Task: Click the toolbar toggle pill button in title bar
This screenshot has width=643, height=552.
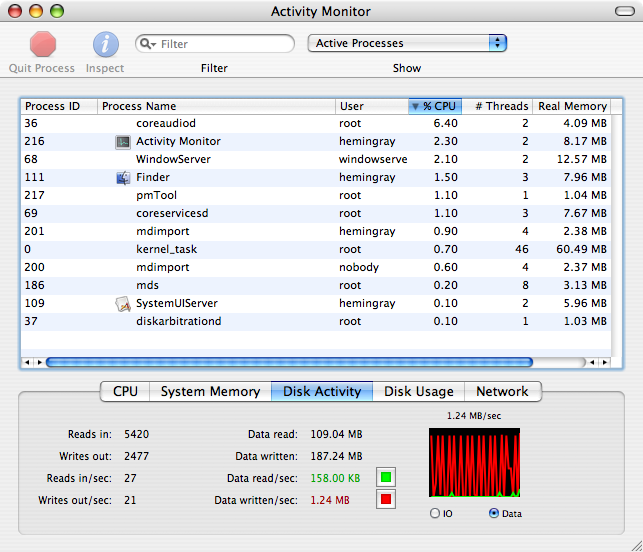Action: point(625,11)
